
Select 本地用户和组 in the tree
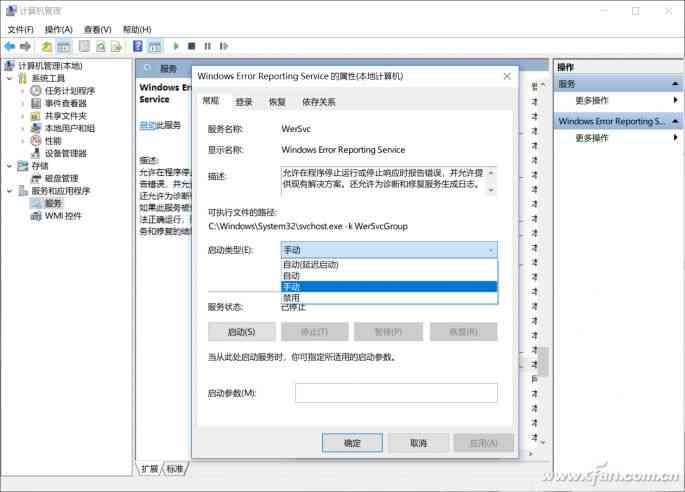70,128
